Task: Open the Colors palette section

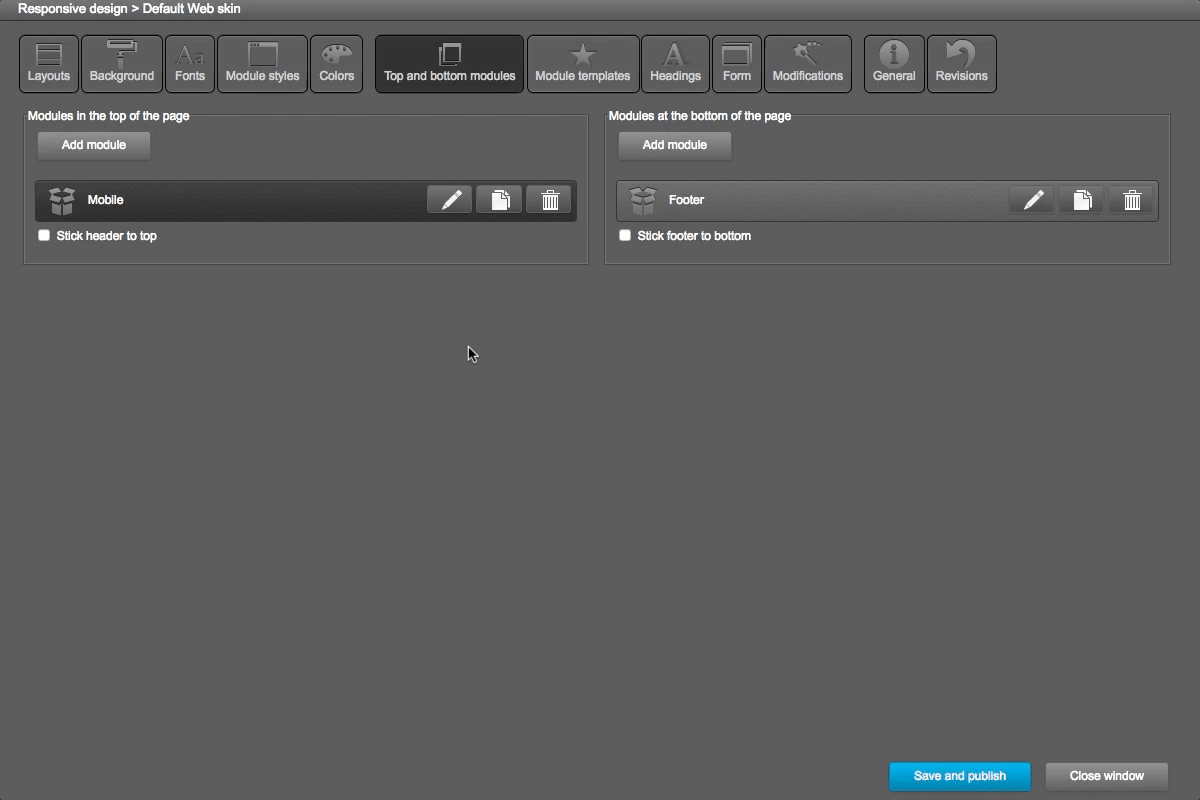Action: point(337,64)
